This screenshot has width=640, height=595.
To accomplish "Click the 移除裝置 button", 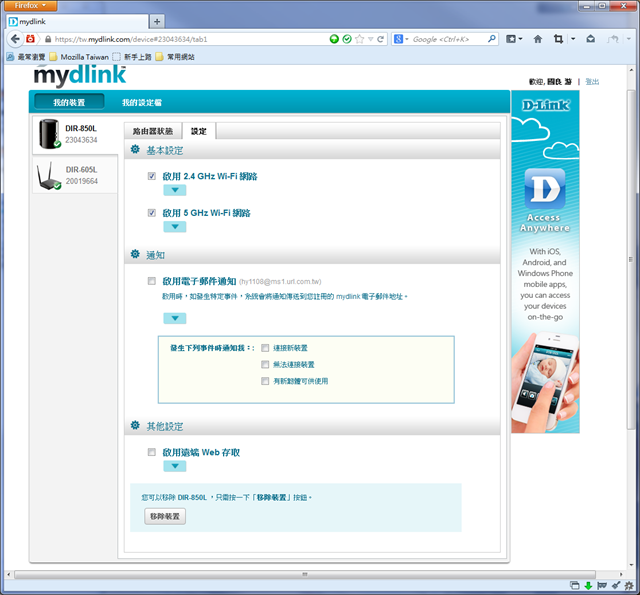I will click(x=165, y=516).
